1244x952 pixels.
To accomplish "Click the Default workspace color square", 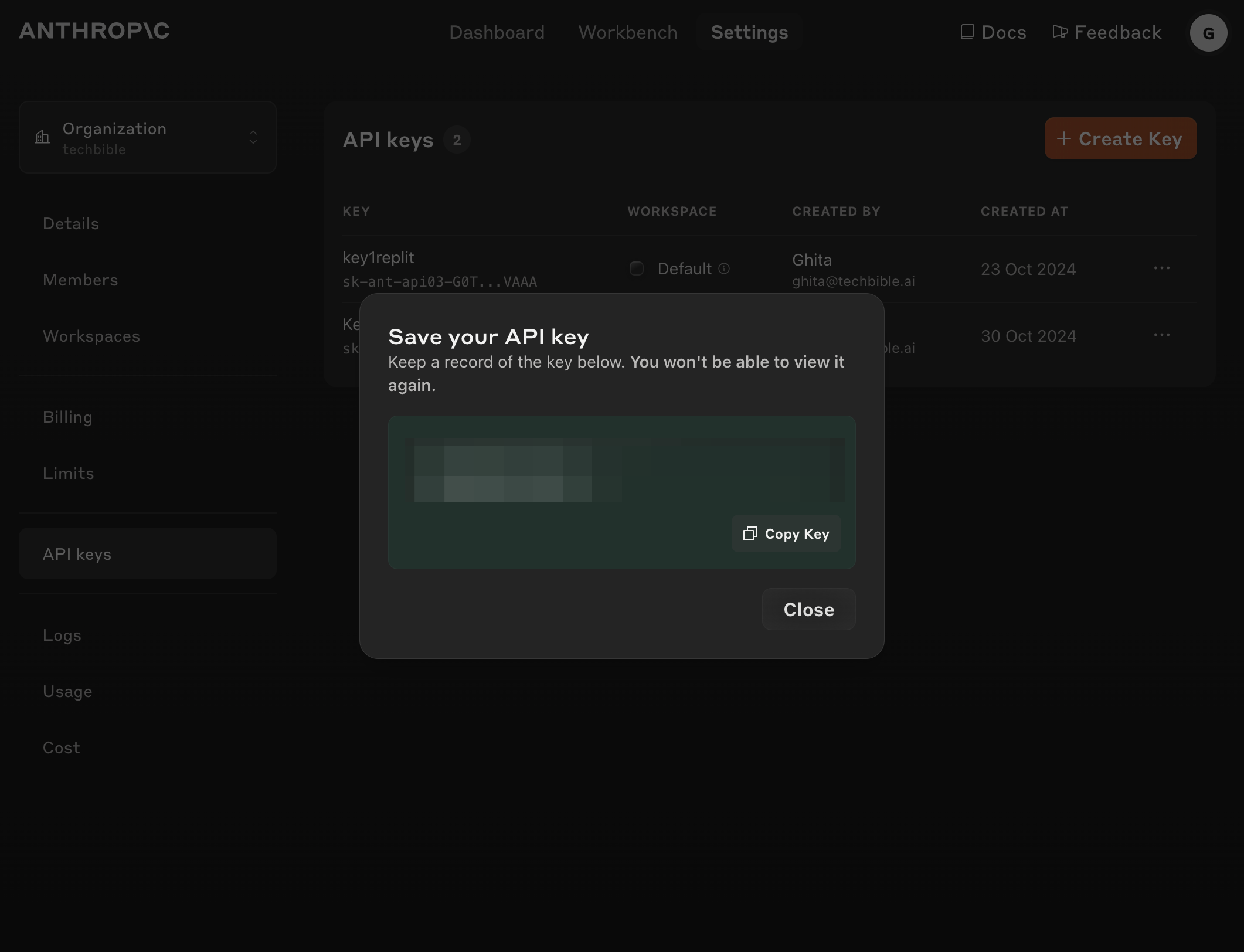I will [636, 268].
